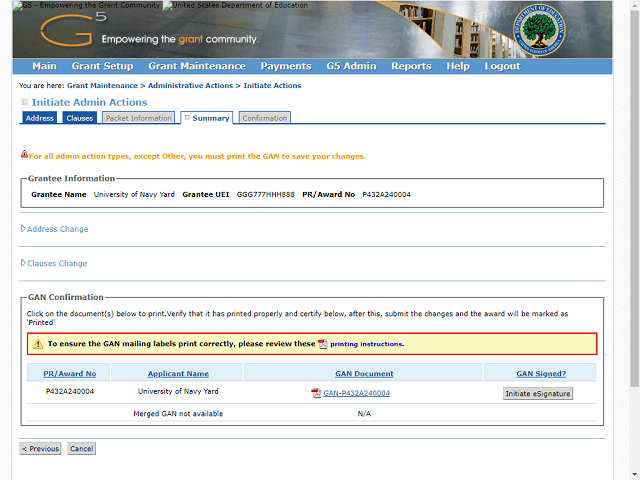Click the GAN document PDF icon

pyautogui.click(x=316, y=393)
